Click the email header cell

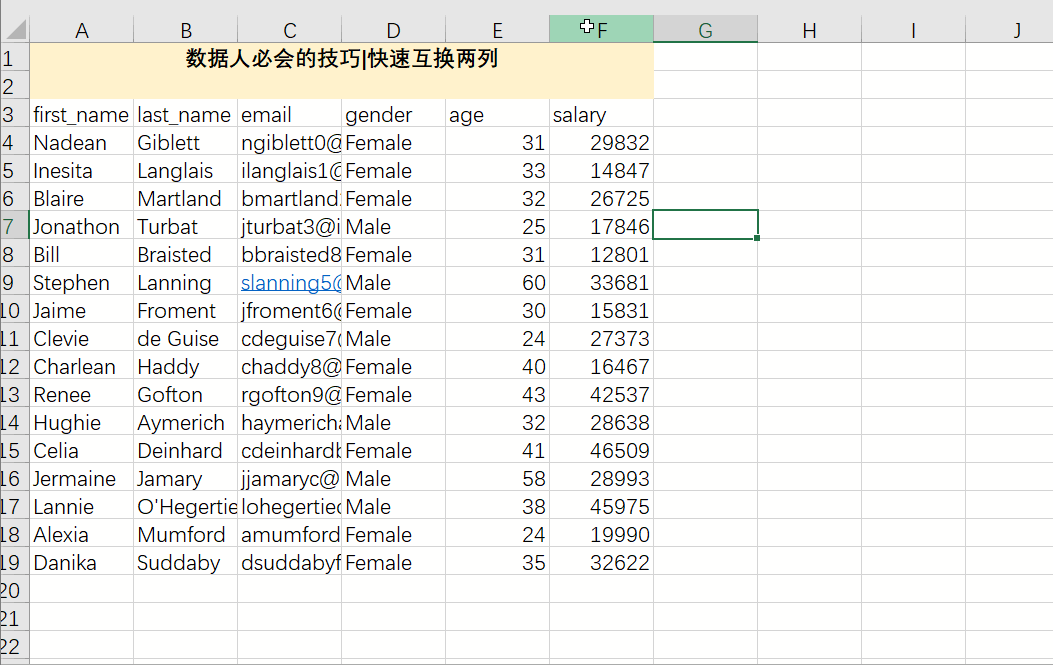pos(289,114)
